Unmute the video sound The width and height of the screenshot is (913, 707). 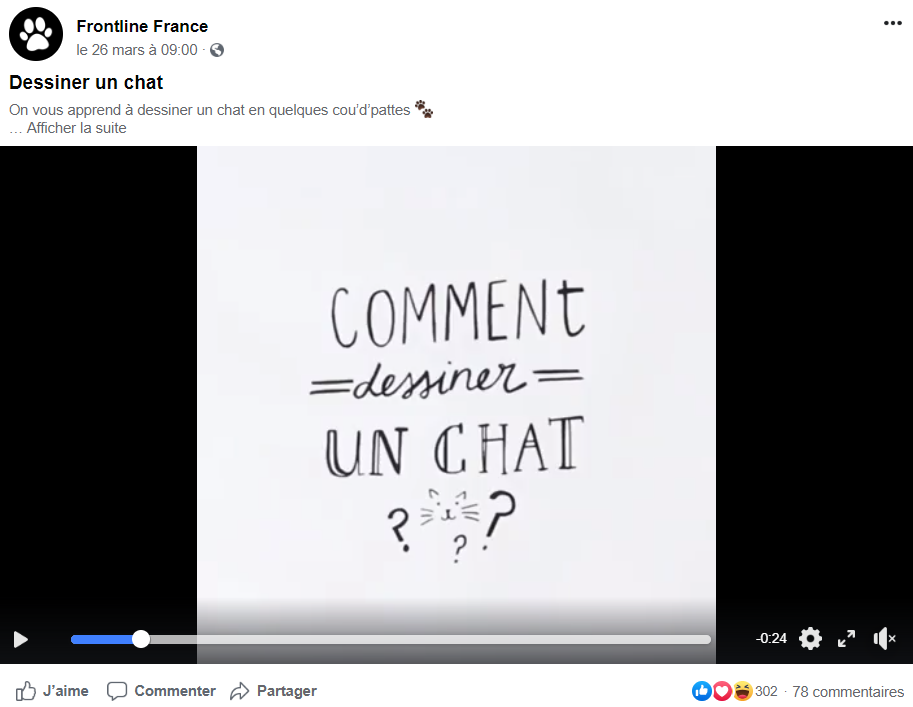pos(884,639)
